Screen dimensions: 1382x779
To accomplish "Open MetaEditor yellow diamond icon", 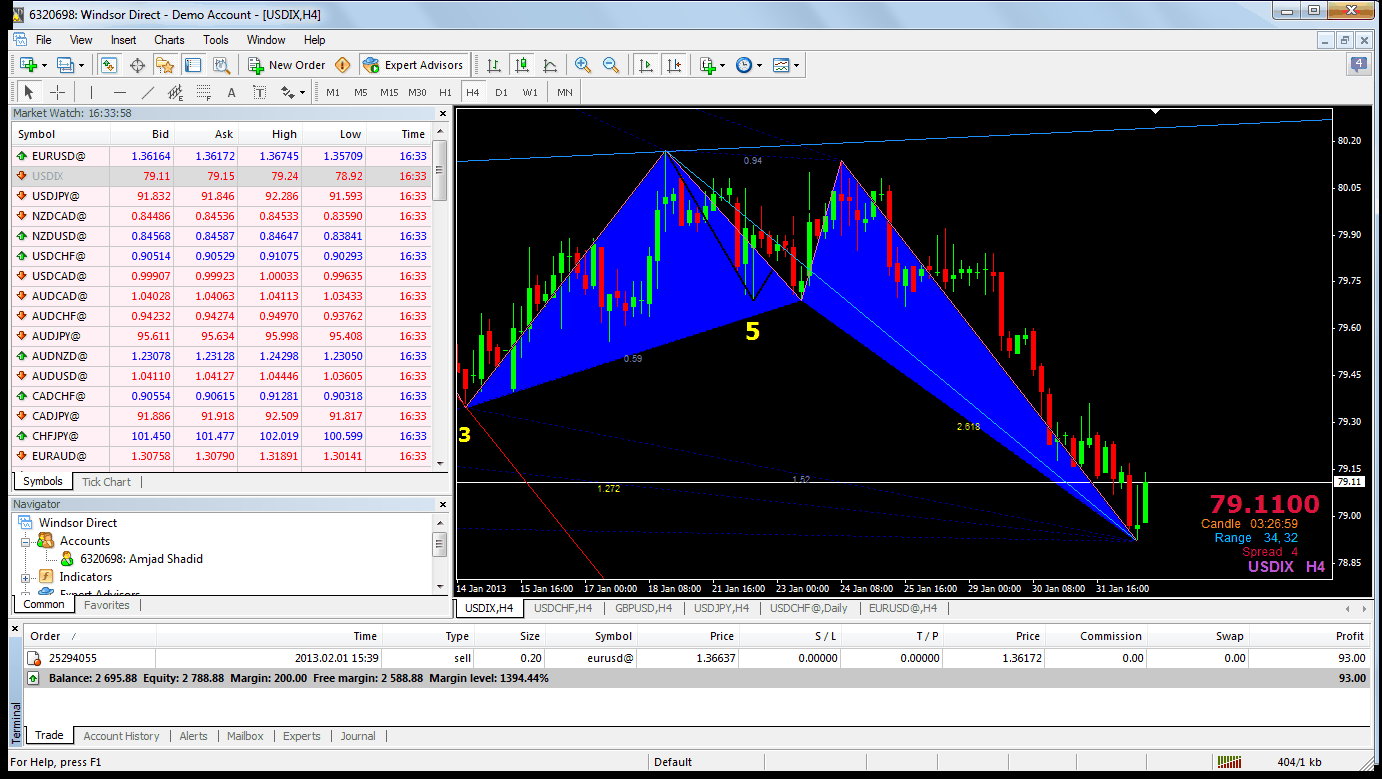I will [x=343, y=65].
